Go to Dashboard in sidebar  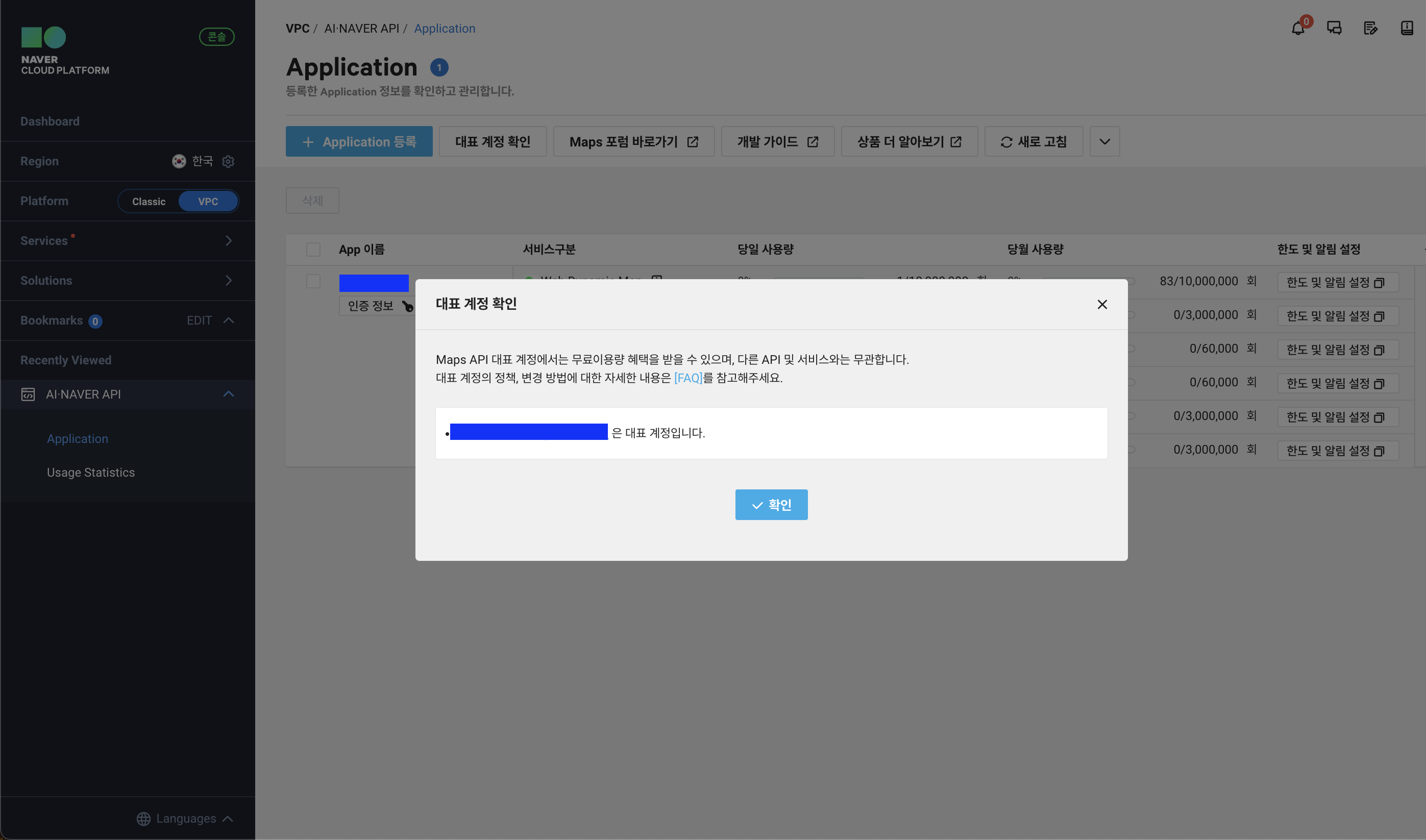pyautogui.click(x=50, y=121)
